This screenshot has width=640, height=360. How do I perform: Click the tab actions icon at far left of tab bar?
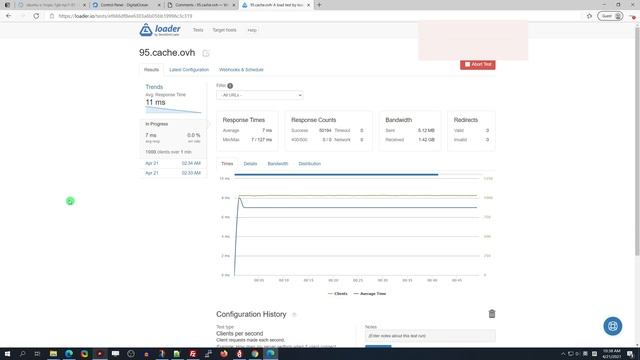(7, 5)
